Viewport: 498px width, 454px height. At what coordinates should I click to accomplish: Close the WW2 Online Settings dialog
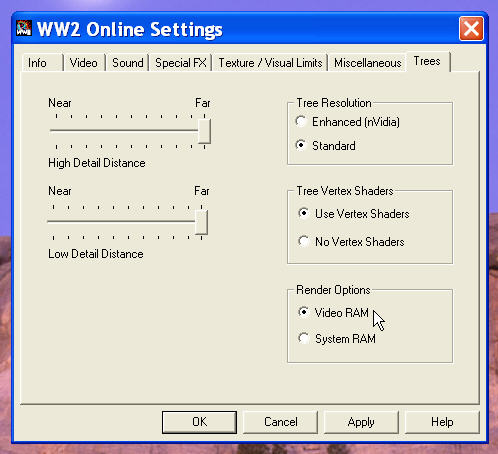click(471, 29)
